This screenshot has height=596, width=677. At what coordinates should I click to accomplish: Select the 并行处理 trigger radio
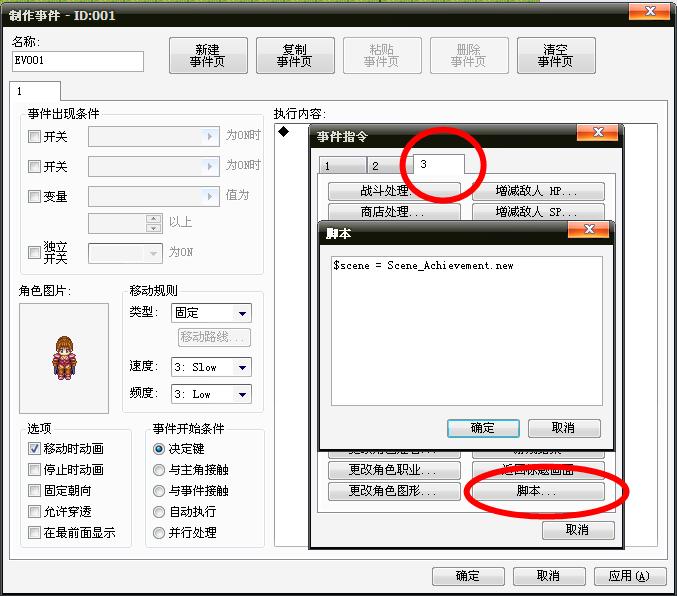(x=159, y=533)
